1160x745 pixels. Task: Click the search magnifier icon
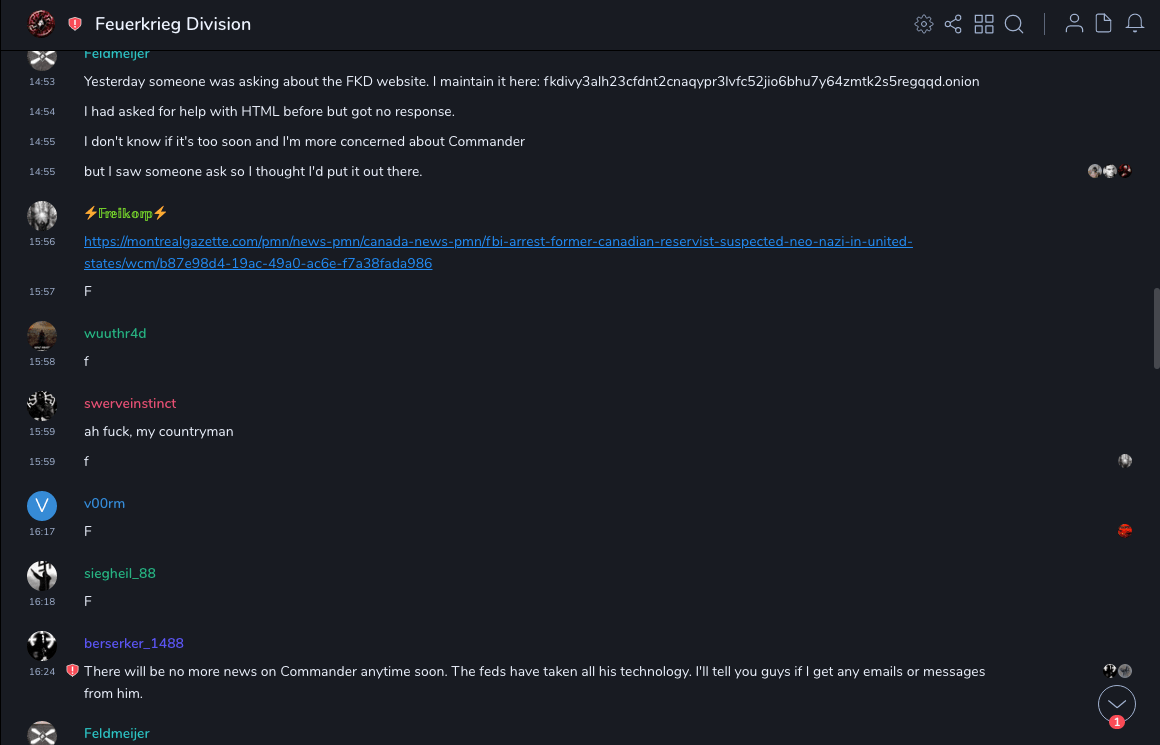click(1014, 24)
